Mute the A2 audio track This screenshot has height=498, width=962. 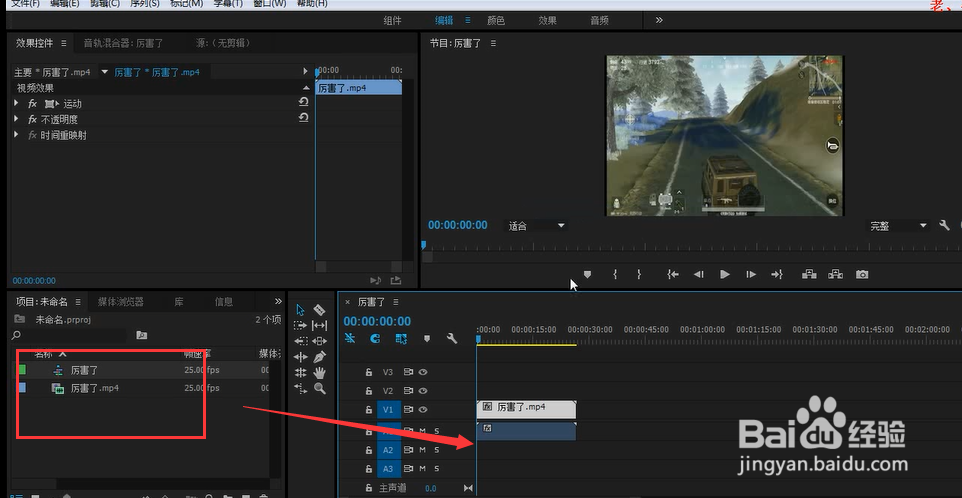tap(423, 450)
